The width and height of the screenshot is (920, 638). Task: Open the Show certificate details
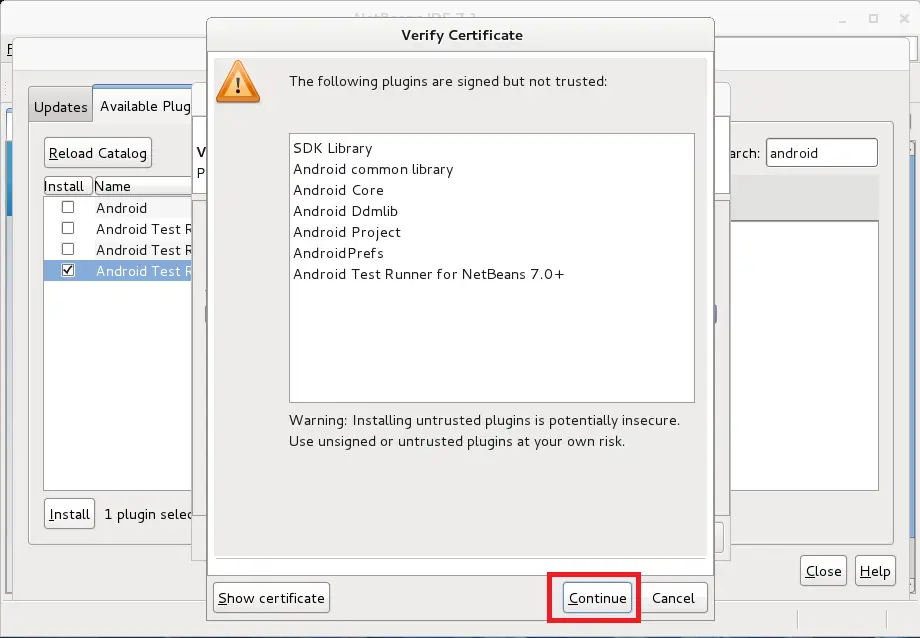271,598
